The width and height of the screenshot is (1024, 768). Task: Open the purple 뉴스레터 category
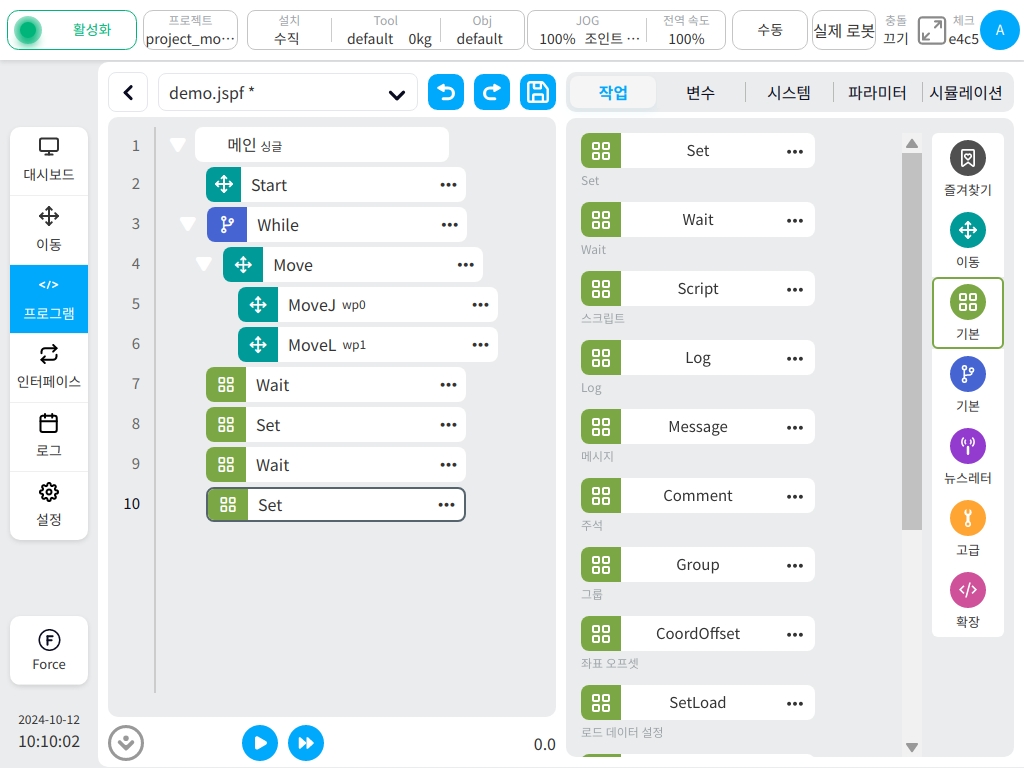[967, 456]
